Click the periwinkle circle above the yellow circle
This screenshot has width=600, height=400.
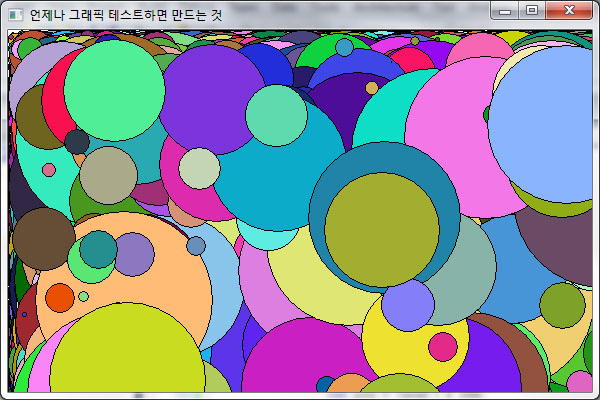point(407,305)
